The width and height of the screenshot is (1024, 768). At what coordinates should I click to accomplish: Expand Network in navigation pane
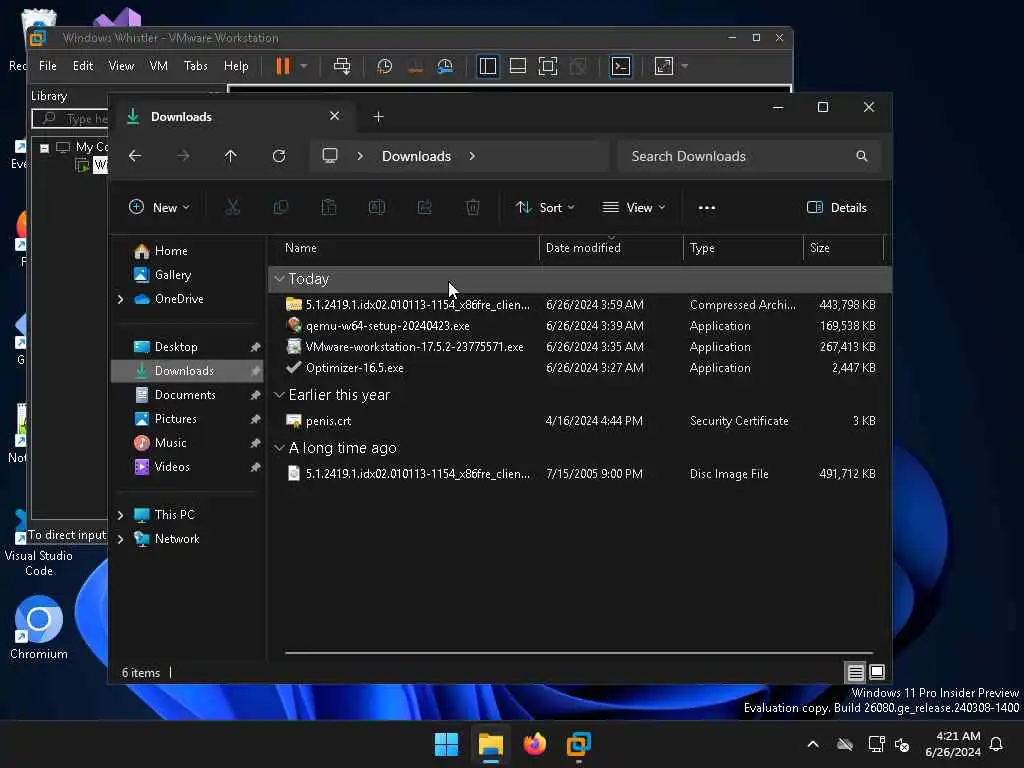[x=120, y=539]
